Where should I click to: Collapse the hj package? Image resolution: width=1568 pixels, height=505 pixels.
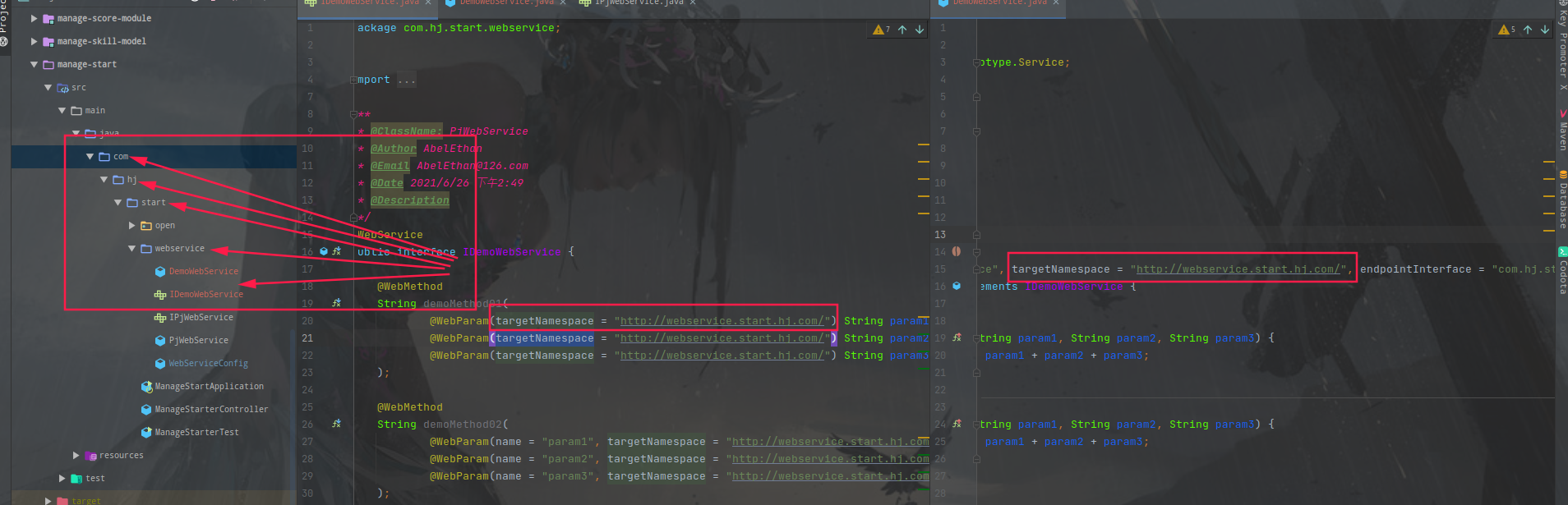104,179
